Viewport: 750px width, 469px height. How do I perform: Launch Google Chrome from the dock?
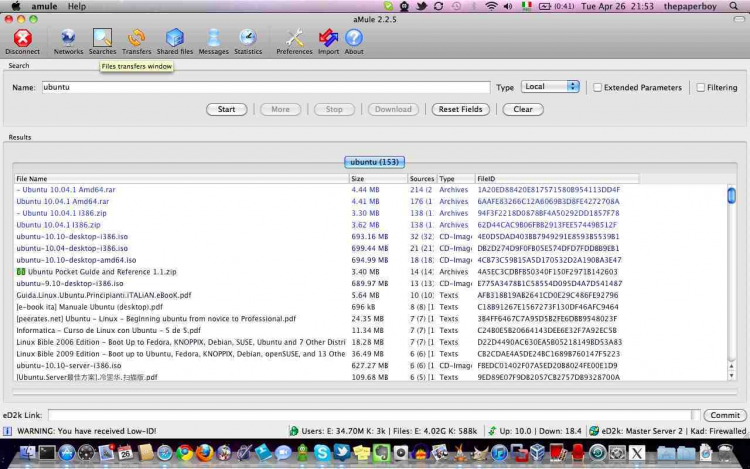(185, 452)
